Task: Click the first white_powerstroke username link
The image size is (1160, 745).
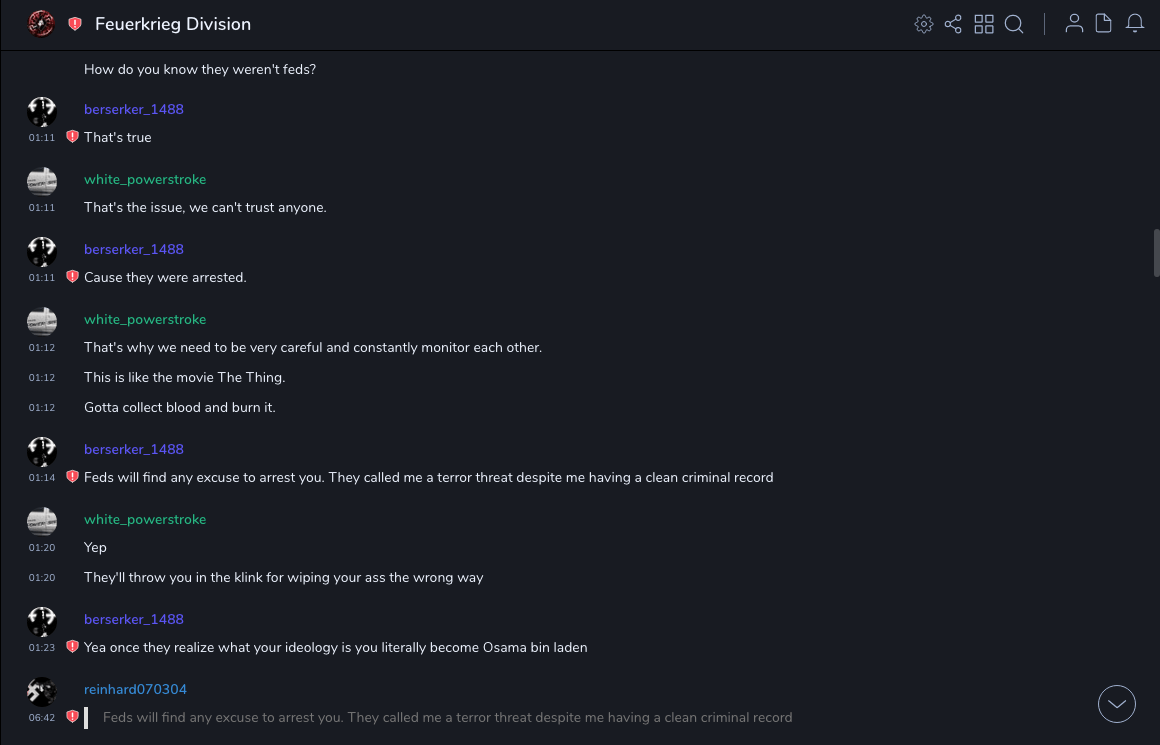Action: [x=145, y=179]
